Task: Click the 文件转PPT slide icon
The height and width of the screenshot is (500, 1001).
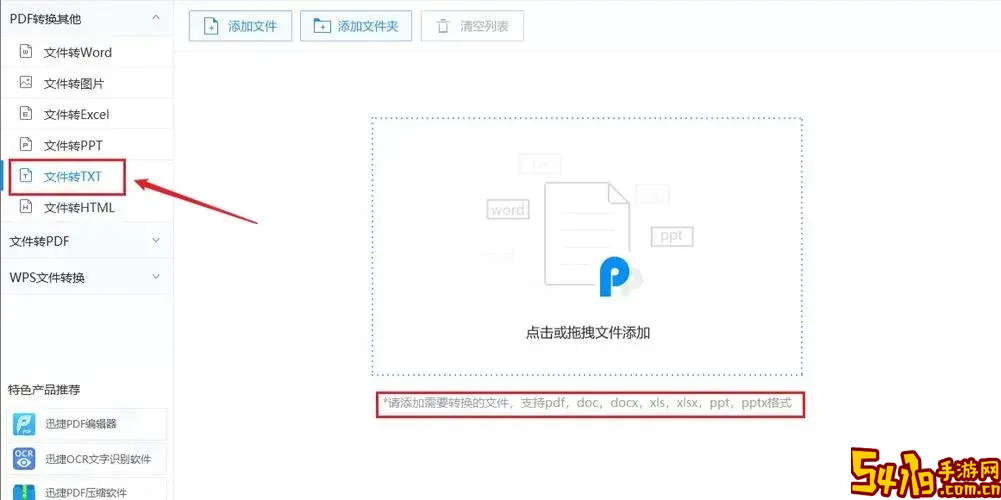Action: click(26, 144)
